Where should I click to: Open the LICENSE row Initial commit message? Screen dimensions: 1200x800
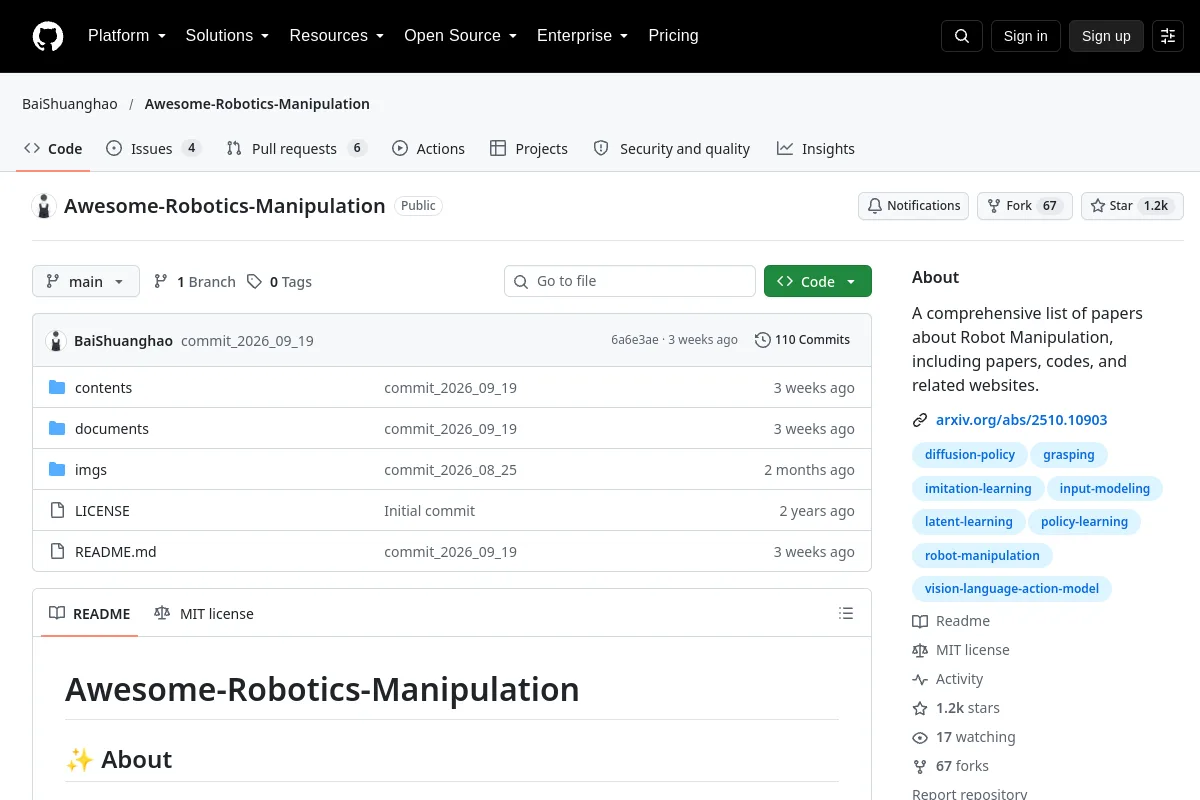pos(429,511)
